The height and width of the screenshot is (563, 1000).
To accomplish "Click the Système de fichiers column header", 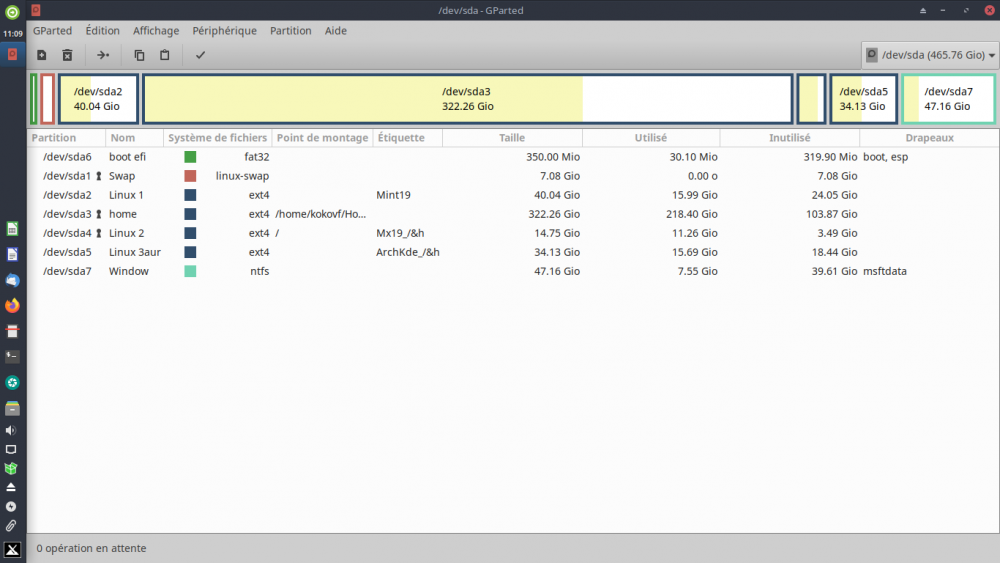I will click(x=217, y=138).
